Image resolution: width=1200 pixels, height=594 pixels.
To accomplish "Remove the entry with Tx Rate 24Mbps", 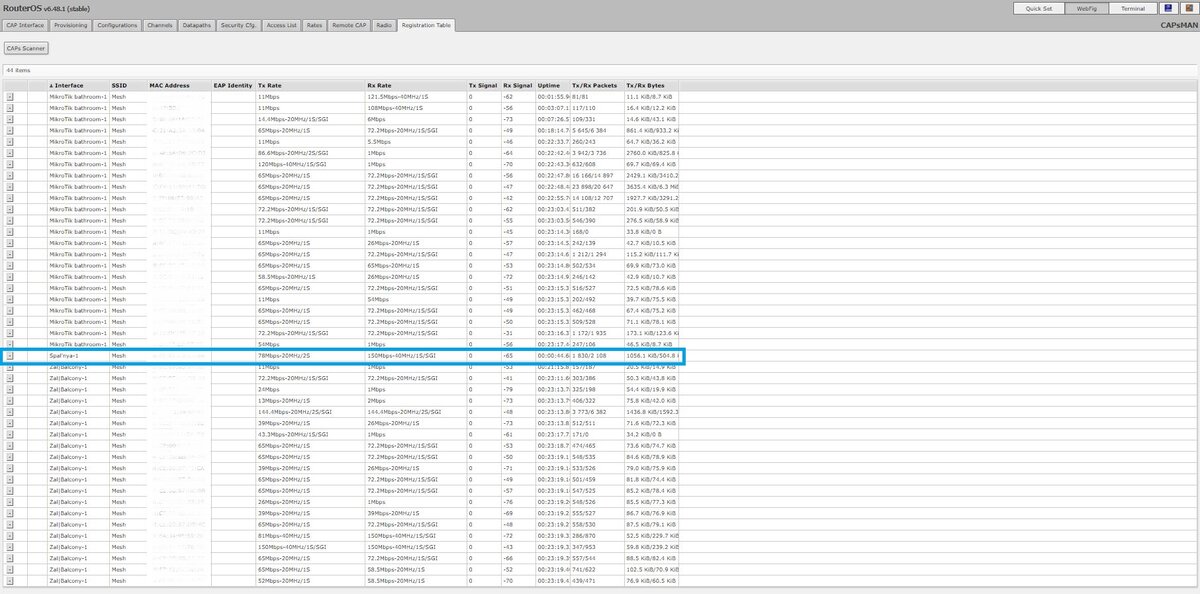I will (10, 389).
